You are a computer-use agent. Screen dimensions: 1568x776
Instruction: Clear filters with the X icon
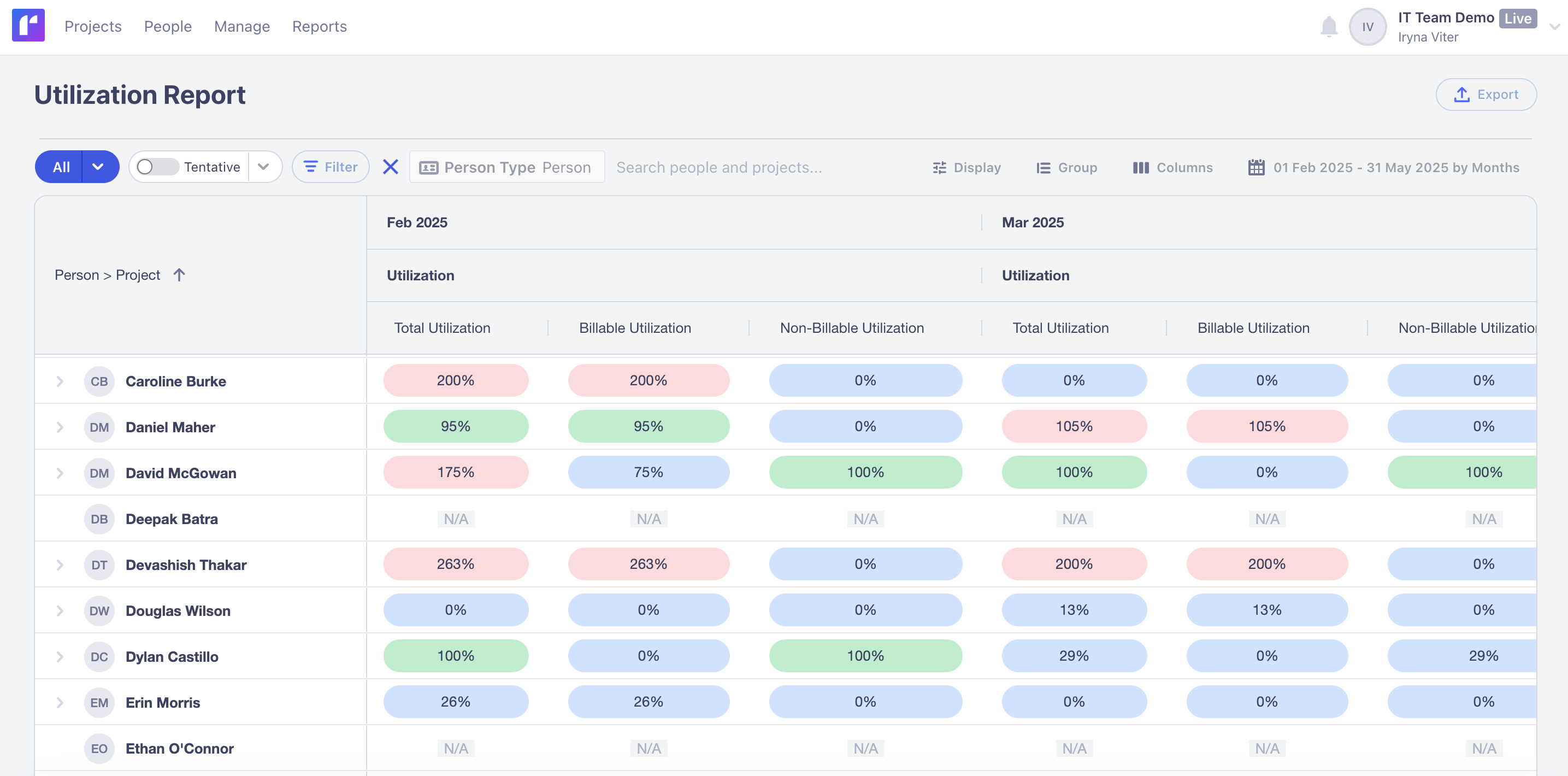[390, 167]
